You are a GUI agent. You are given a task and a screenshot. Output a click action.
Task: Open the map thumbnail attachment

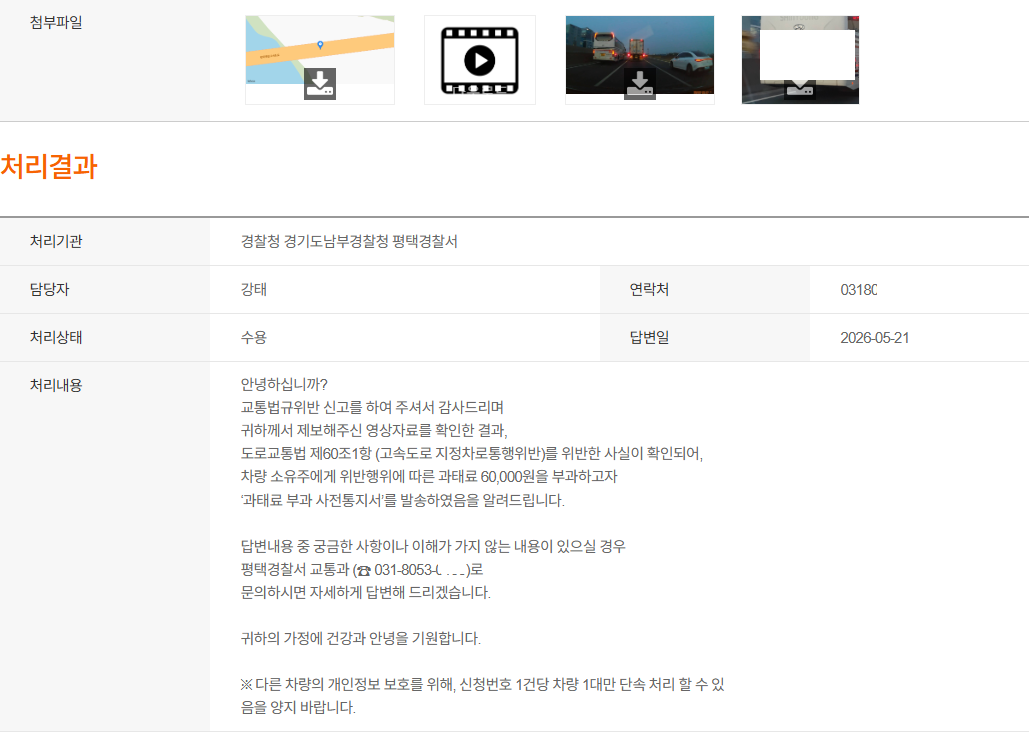pos(320,60)
